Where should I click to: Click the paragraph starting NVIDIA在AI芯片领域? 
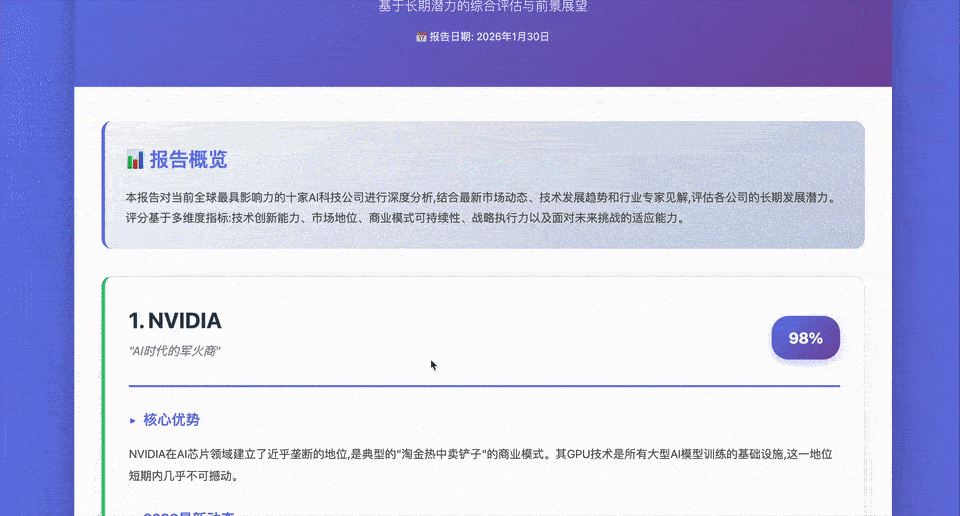[481, 465]
